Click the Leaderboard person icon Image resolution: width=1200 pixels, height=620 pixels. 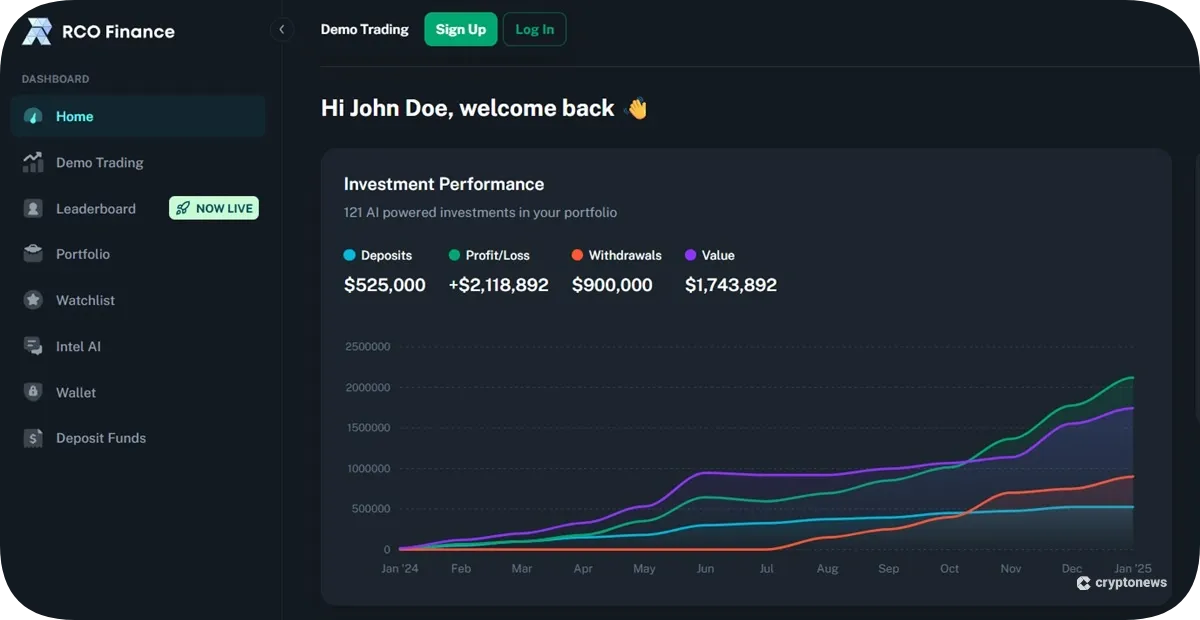33,209
